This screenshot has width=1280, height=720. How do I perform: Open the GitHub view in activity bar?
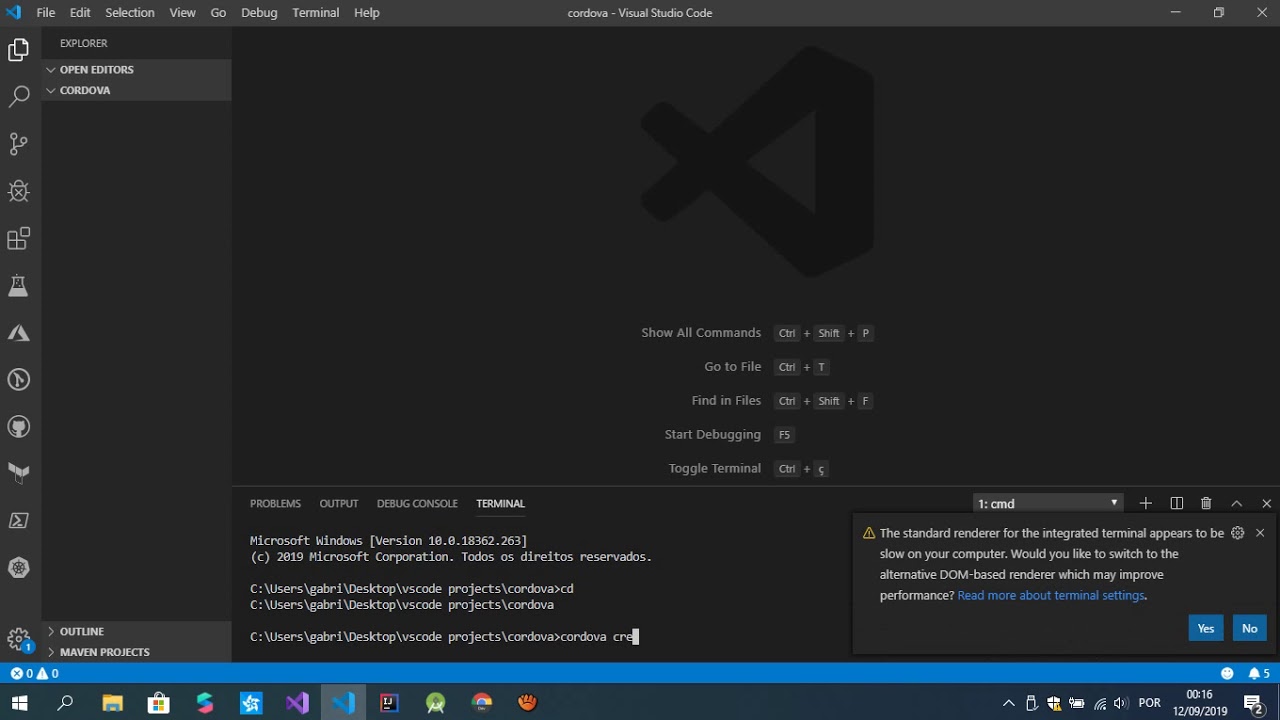pyautogui.click(x=19, y=427)
